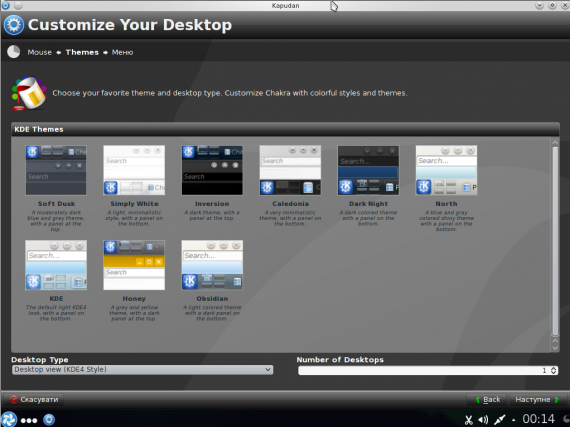Screen dimensions: 570x427
Task: Select the Obsidian theme preview
Action: tap(212, 265)
